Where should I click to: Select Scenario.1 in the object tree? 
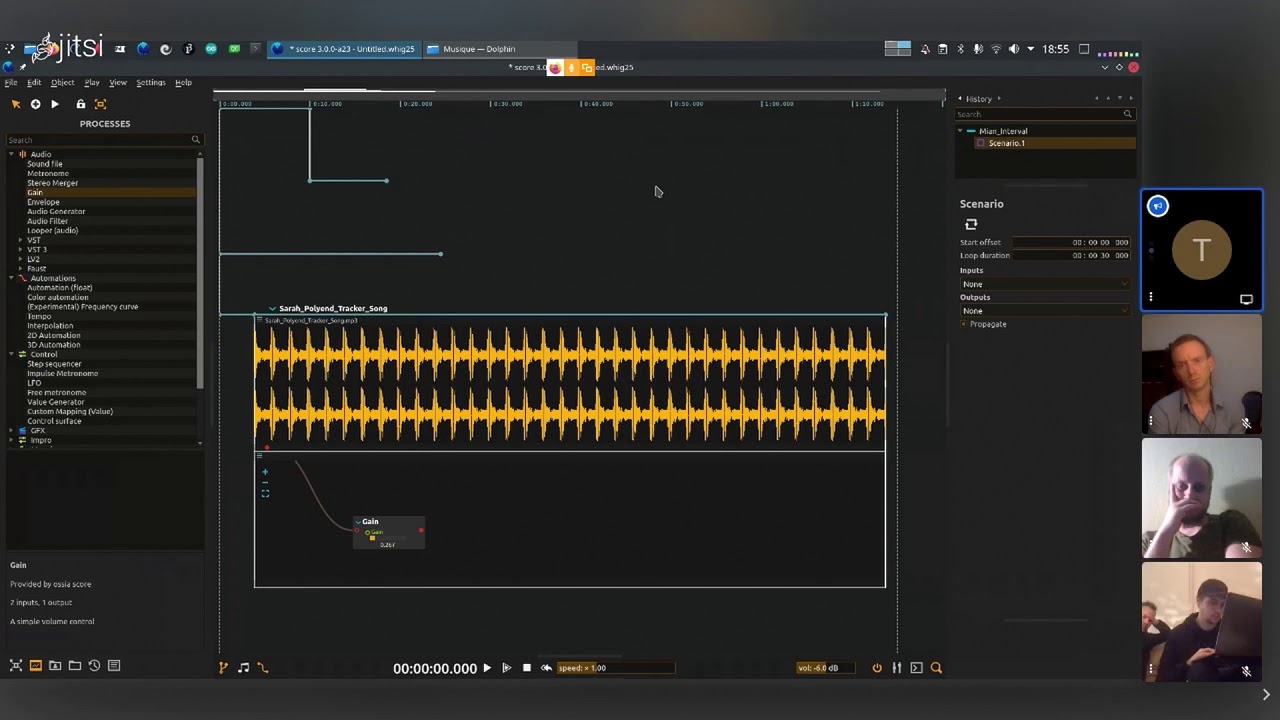click(1006, 143)
